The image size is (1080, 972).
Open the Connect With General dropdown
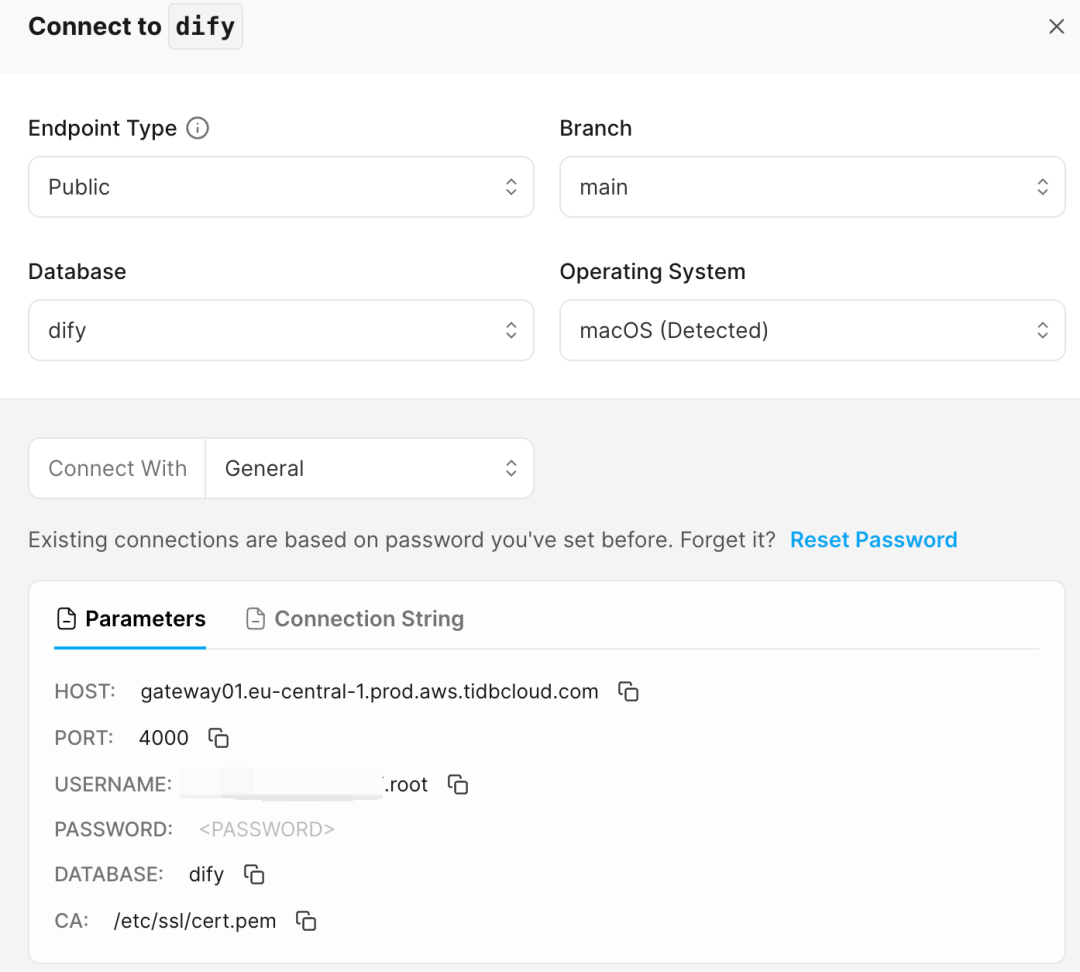point(369,468)
